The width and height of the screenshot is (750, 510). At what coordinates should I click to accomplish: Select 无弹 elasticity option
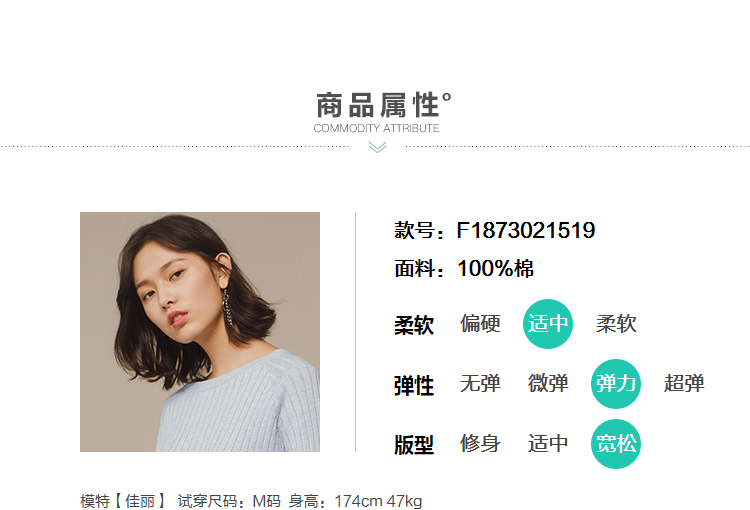tap(480, 384)
